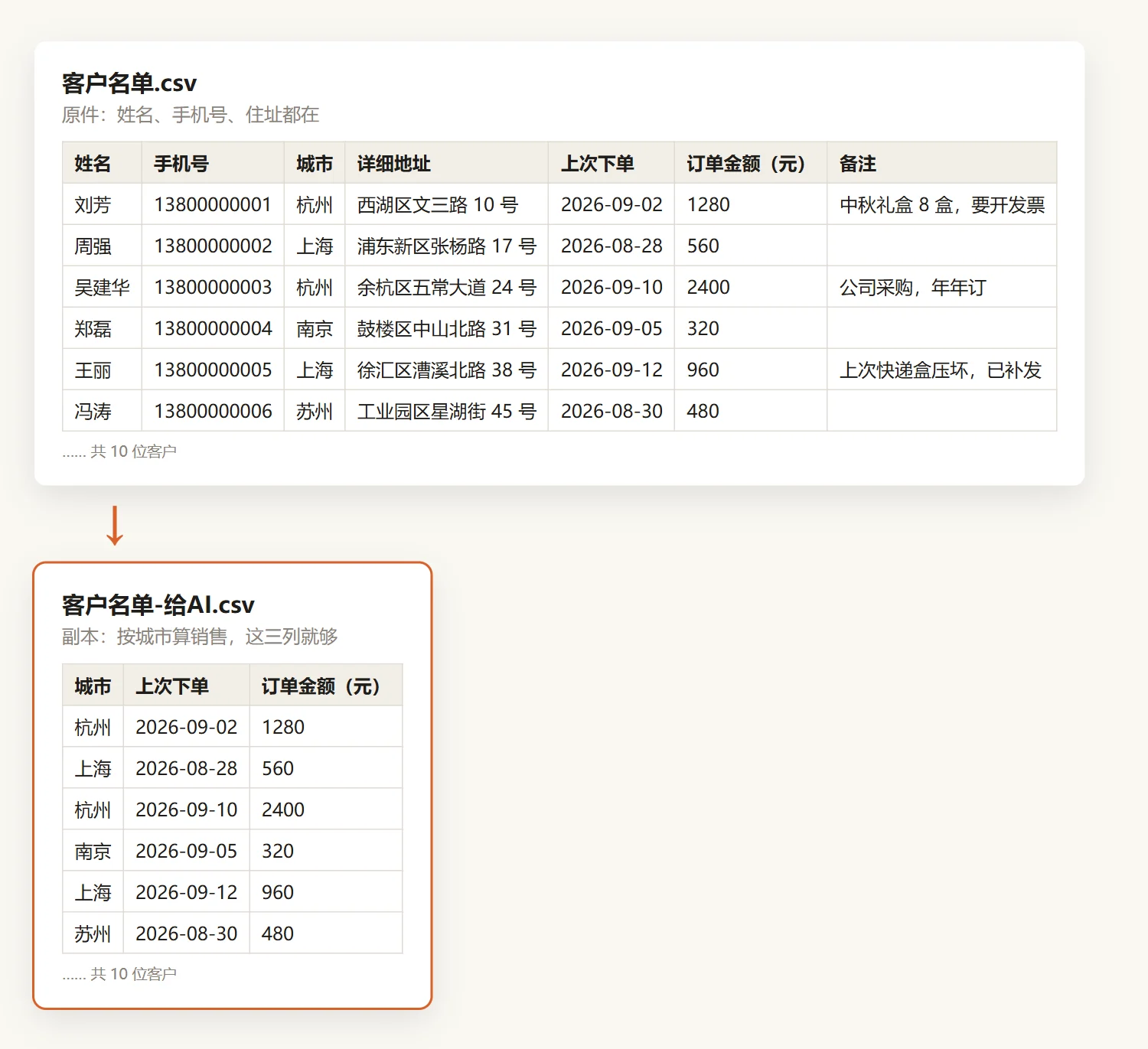The height and width of the screenshot is (1049, 1148).
Task: Click the note "上次快递盒压坏，已补发"
Action: [941, 370]
